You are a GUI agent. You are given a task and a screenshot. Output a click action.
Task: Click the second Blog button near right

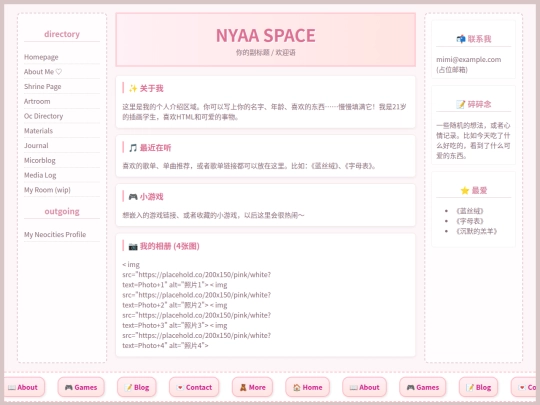point(478,387)
